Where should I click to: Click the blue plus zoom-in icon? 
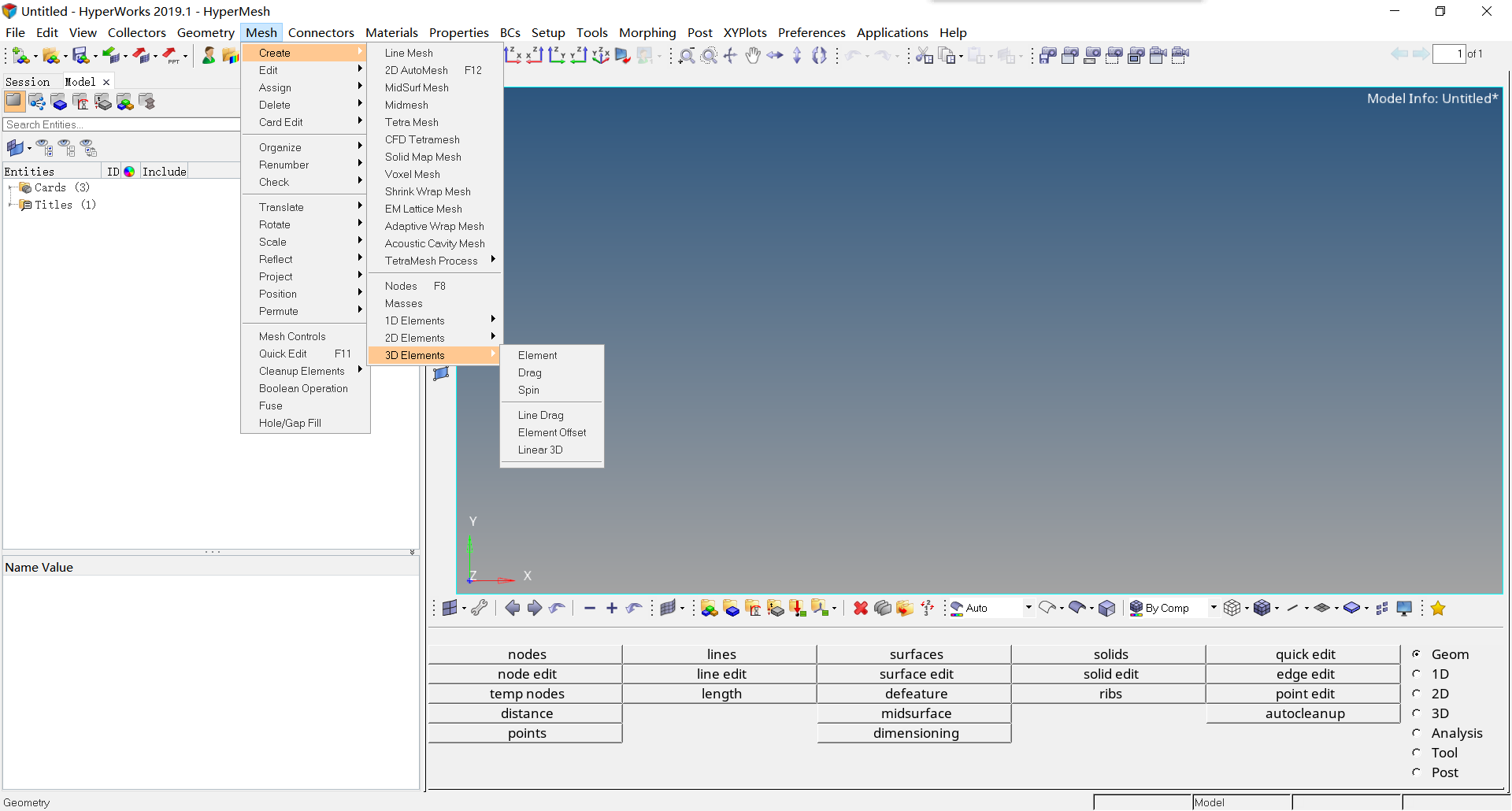tap(612, 608)
